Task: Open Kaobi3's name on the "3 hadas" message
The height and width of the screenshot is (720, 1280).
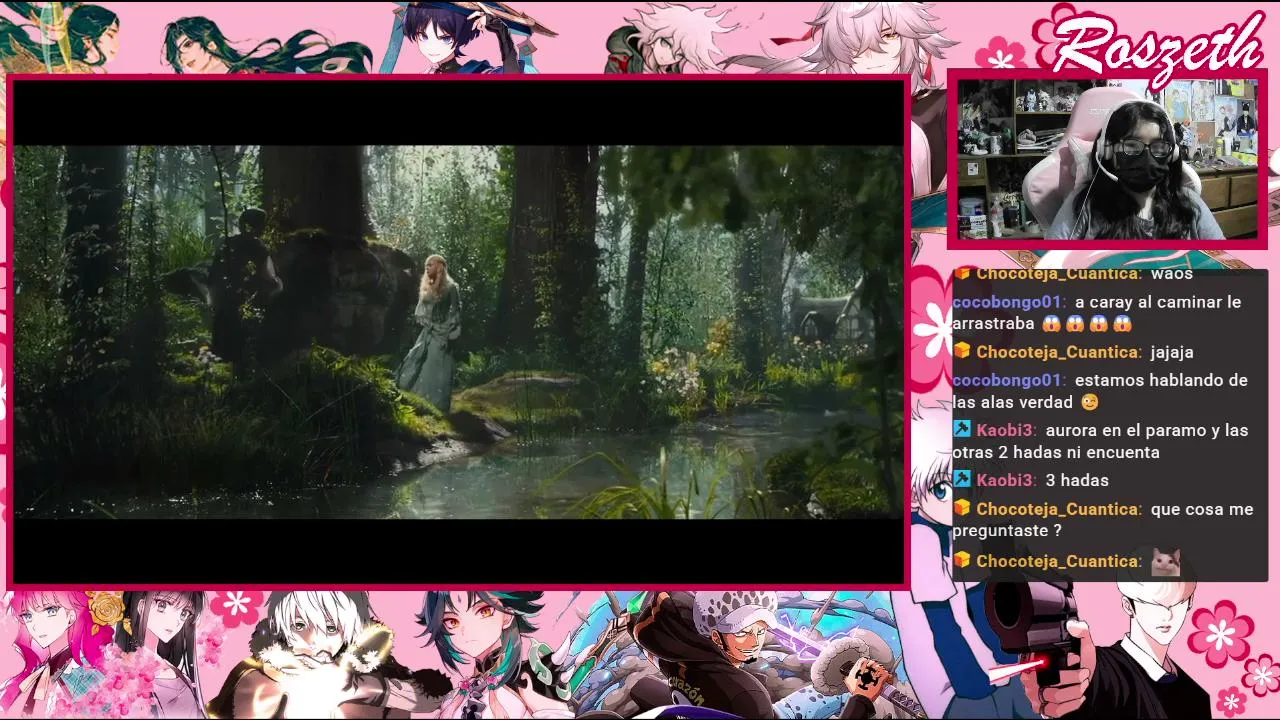Action: click(x=1005, y=480)
